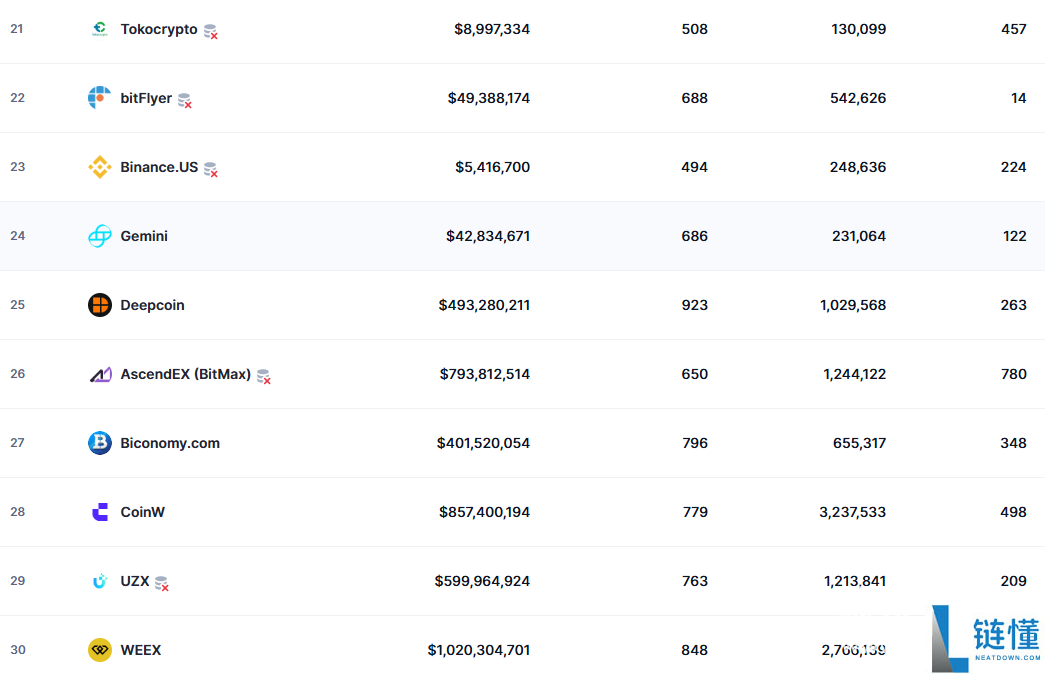Click Gemini volume $42,834,671

(x=488, y=236)
